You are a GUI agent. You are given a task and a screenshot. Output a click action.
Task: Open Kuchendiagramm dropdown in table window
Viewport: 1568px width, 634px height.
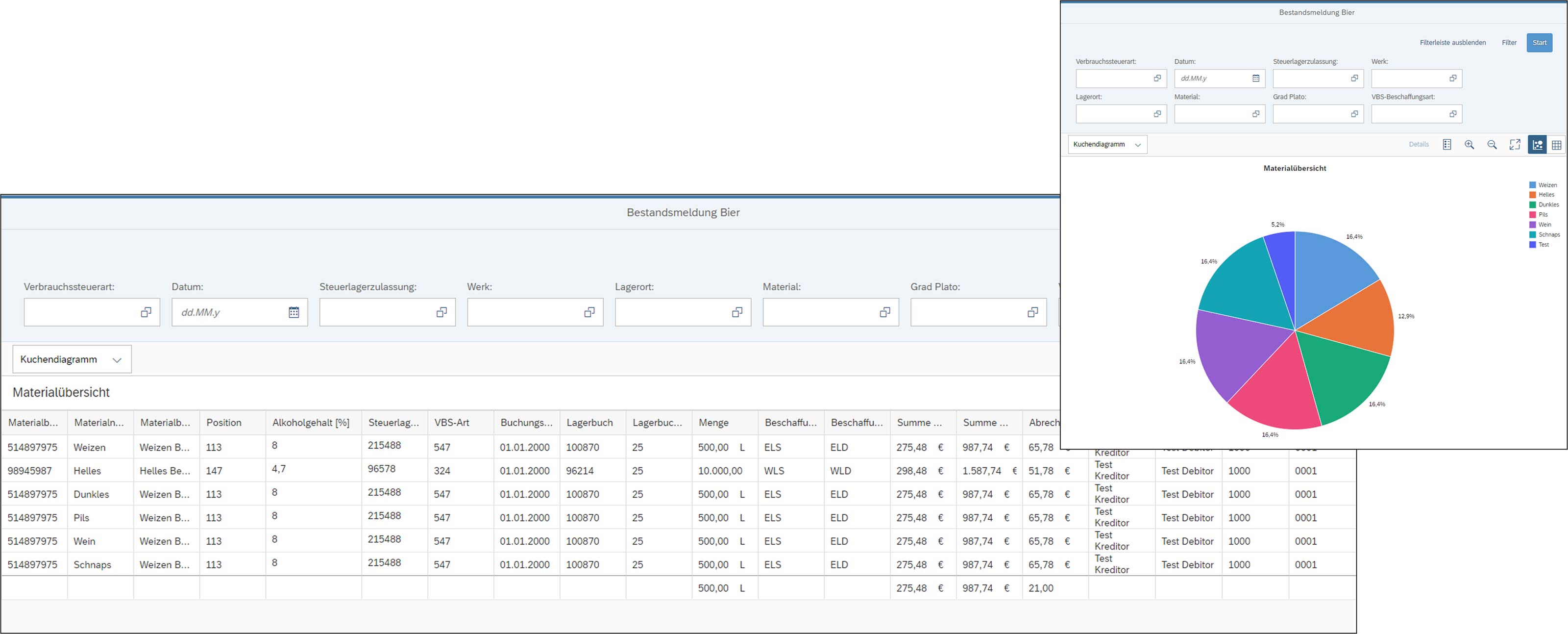pos(72,359)
